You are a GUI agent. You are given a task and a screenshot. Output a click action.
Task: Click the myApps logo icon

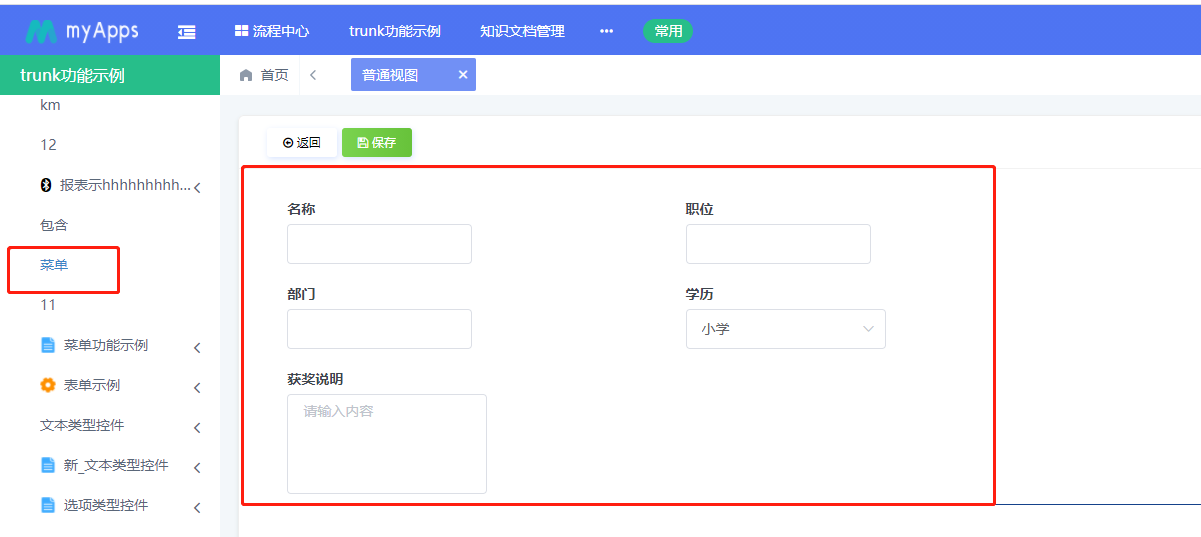click(41, 31)
